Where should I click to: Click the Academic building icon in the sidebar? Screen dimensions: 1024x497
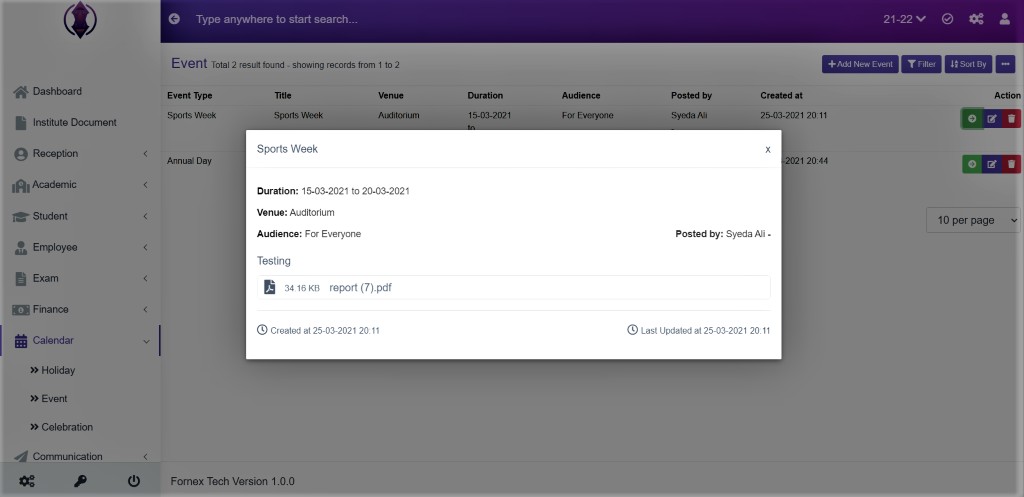point(21,185)
